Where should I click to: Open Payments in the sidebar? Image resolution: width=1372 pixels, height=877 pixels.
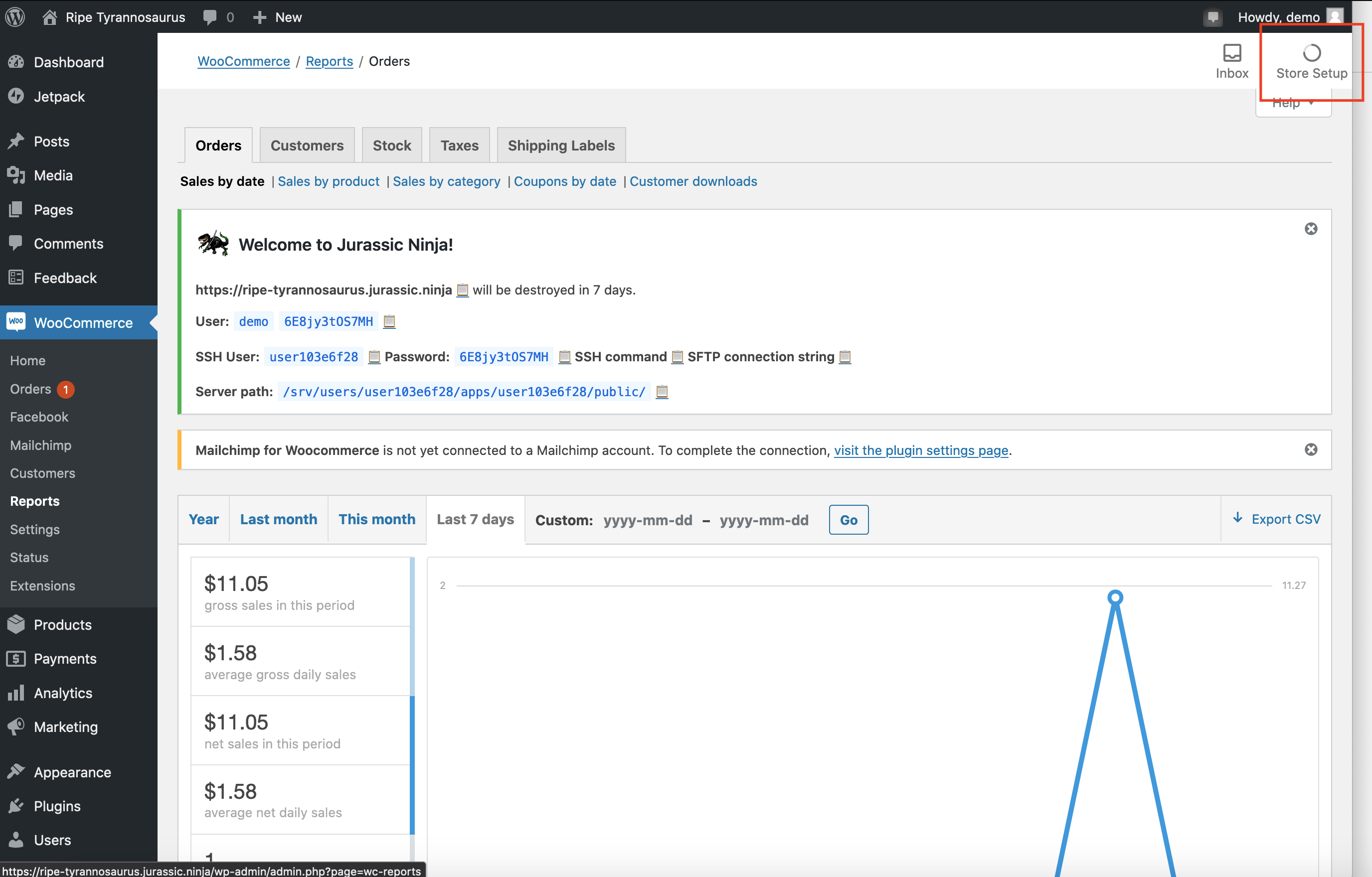(79, 659)
